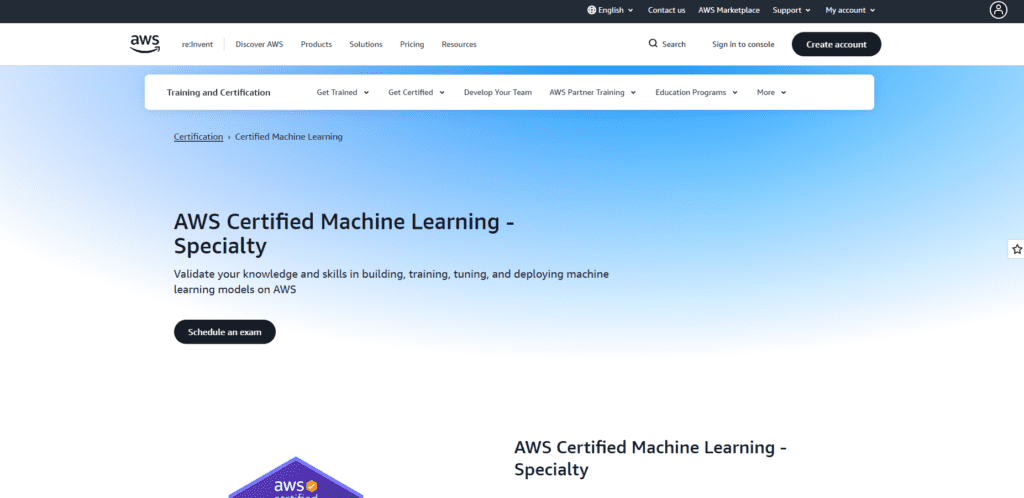Go to Certification breadcrumb link
The width and height of the screenshot is (1024, 498).
[199, 136]
